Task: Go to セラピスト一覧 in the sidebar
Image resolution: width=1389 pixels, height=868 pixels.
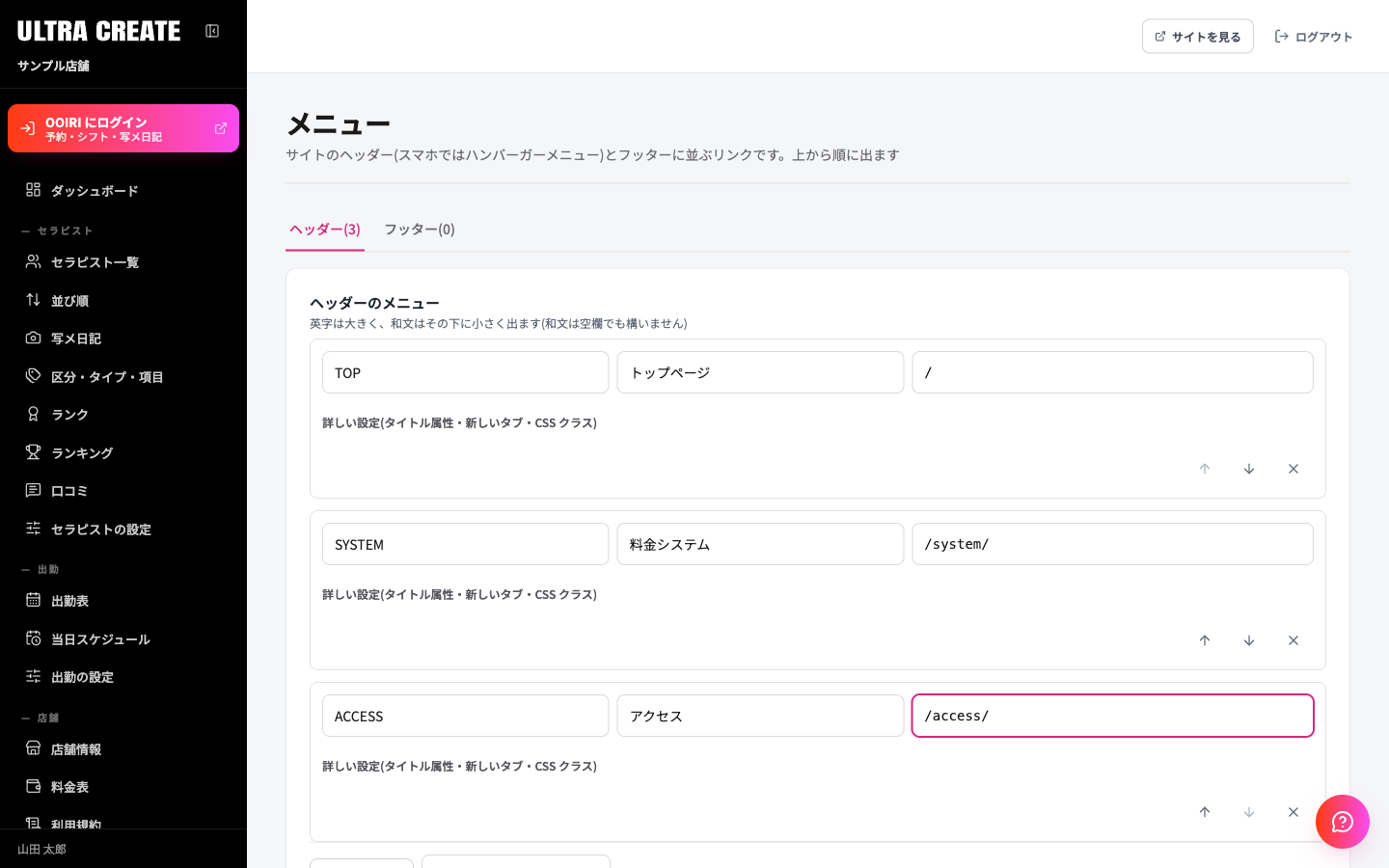Action: [x=123, y=262]
